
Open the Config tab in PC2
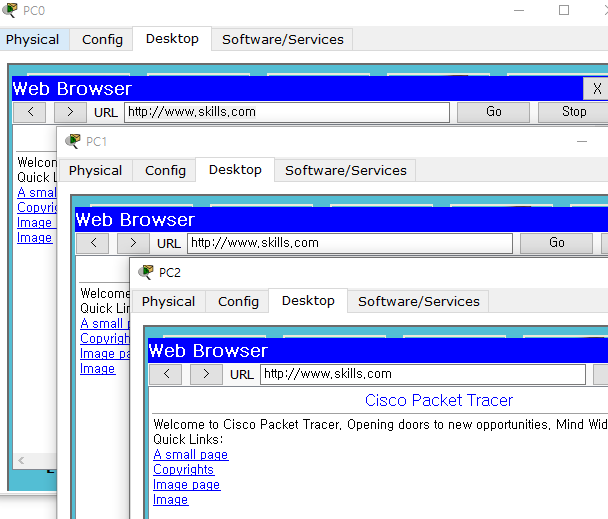click(238, 302)
